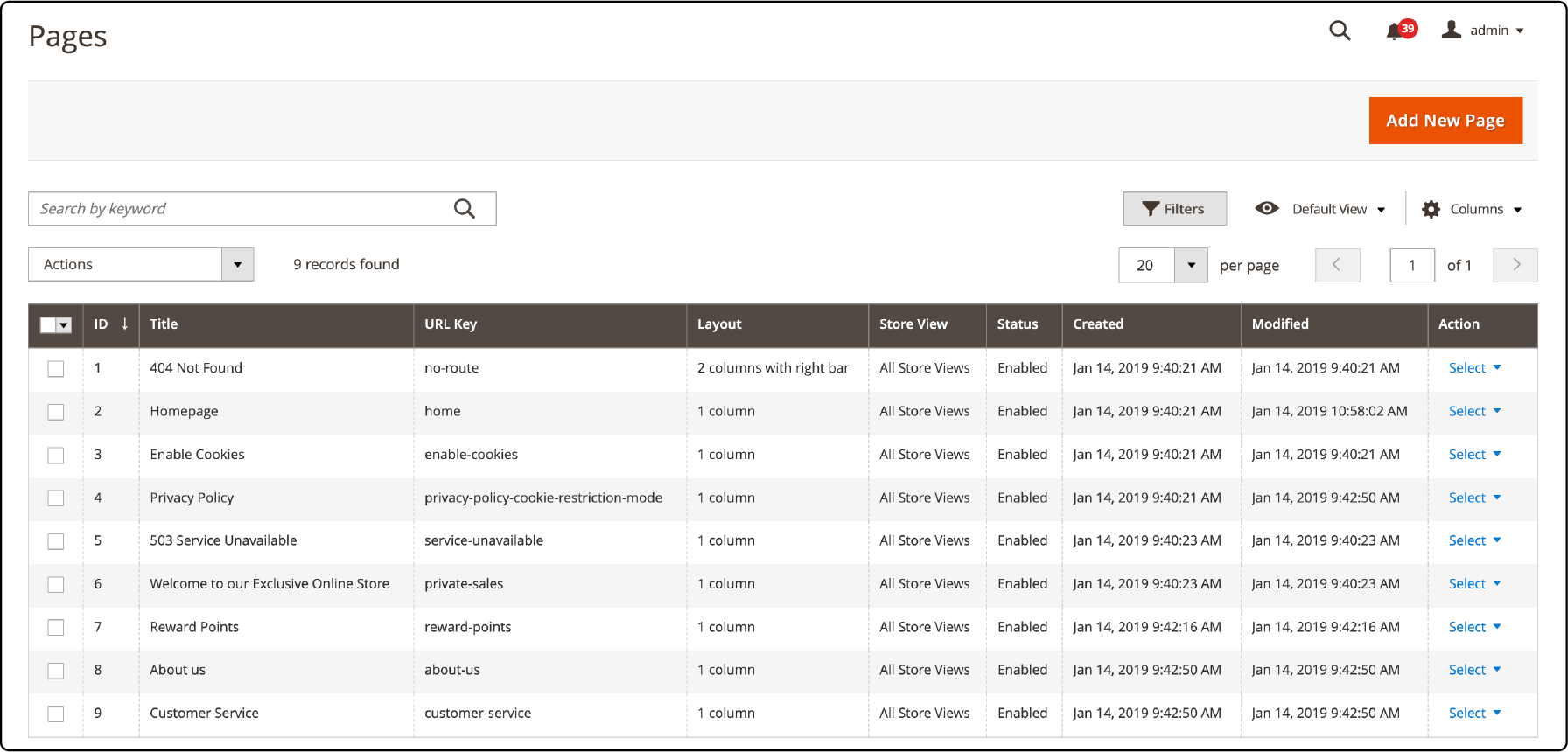
Task: Open the 20 per page size dropdown
Action: (1163, 265)
